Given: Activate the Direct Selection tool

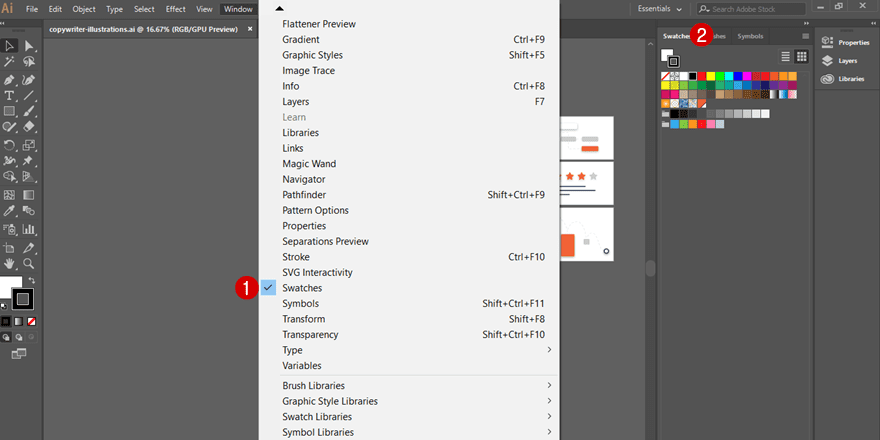Looking at the screenshot, I should (29, 46).
